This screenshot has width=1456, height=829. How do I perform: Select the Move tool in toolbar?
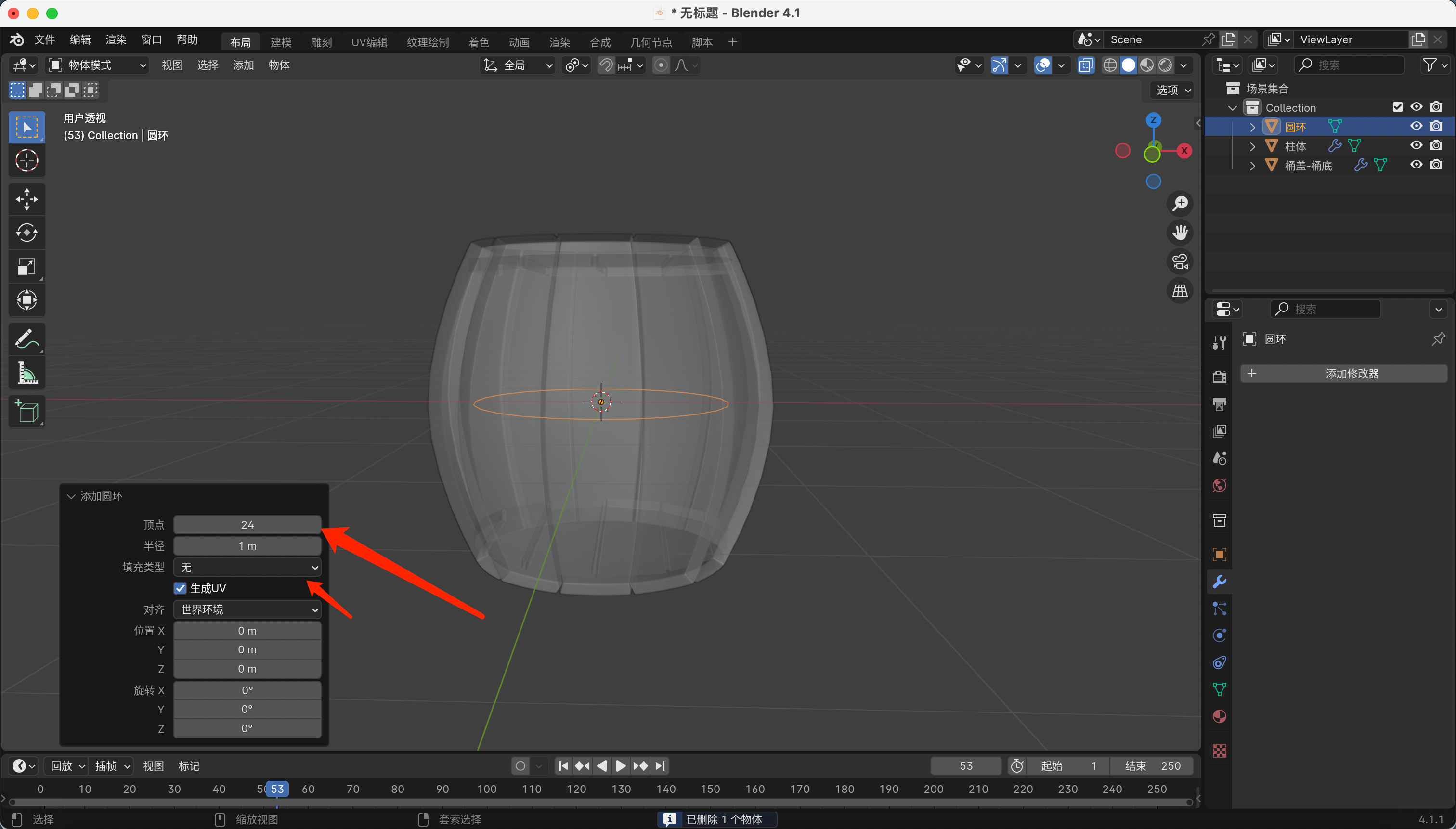point(26,199)
